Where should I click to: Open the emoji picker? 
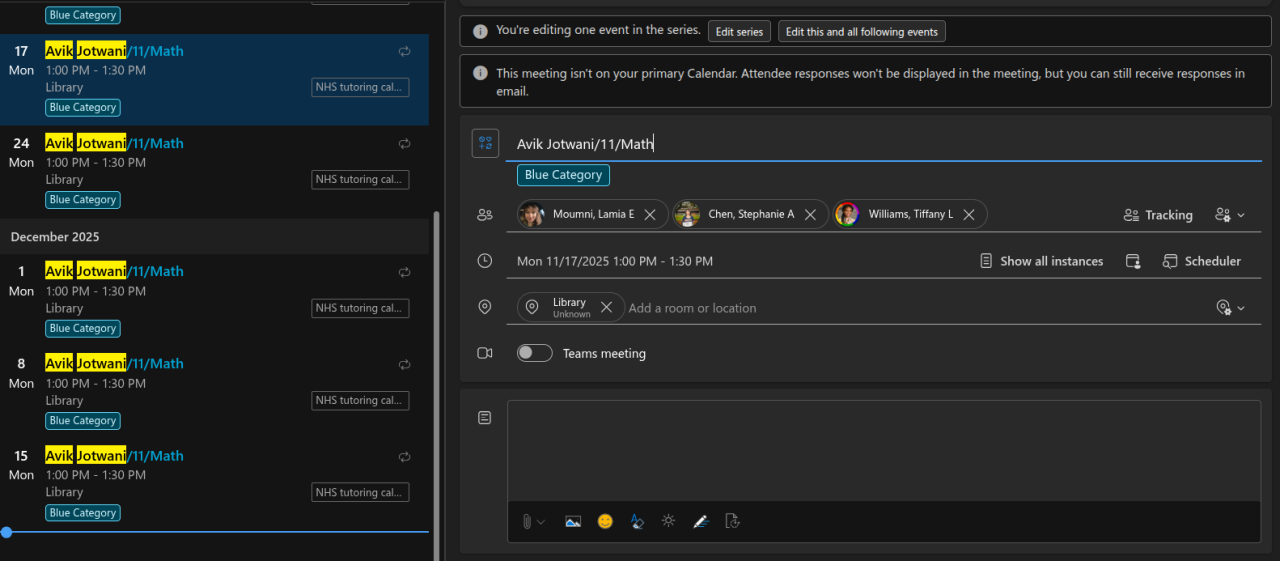point(605,521)
